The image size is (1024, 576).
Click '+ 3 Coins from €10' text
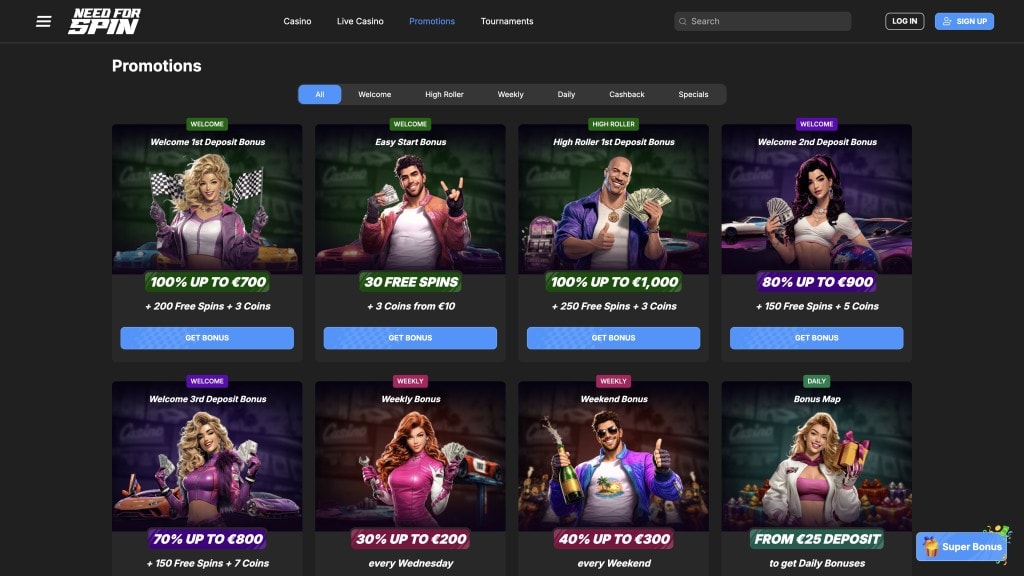[x=411, y=306]
